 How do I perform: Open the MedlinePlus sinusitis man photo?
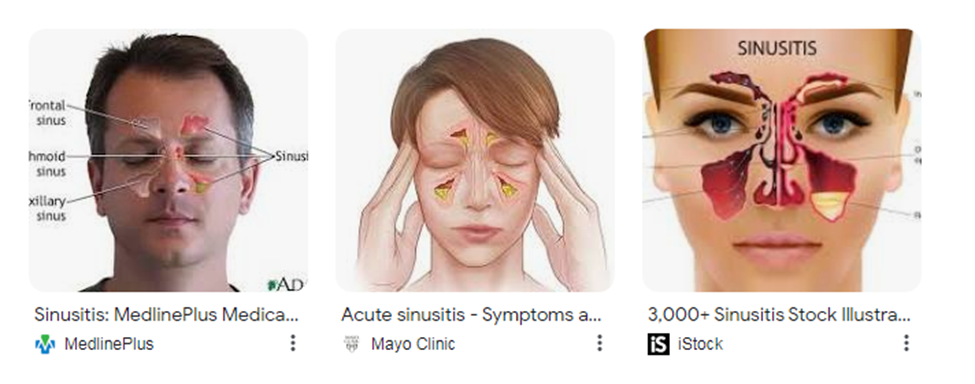(x=169, y=160)
